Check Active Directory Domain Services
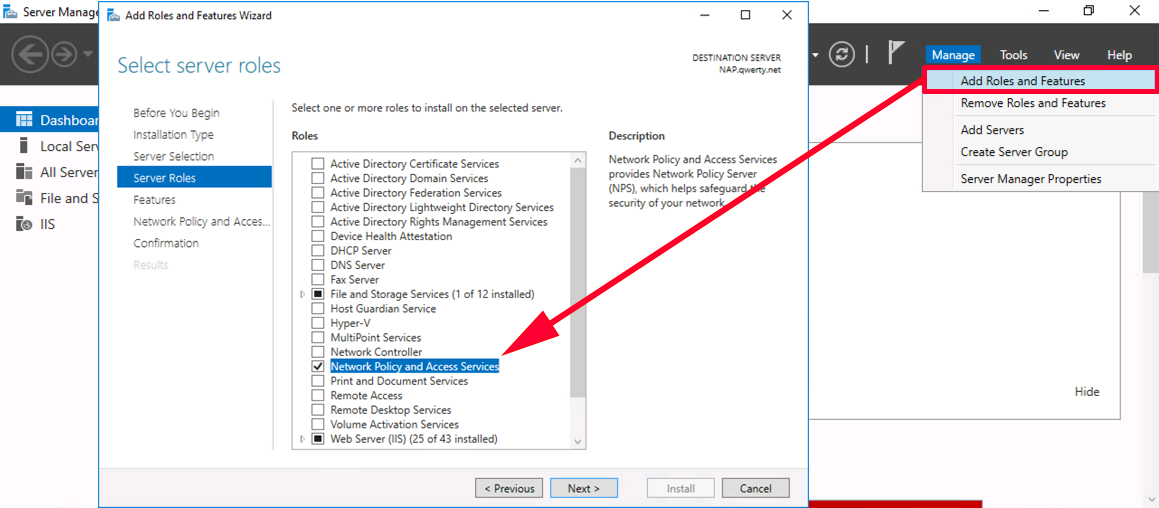Viewport: 1159px width, 508px height. point(318,178)
